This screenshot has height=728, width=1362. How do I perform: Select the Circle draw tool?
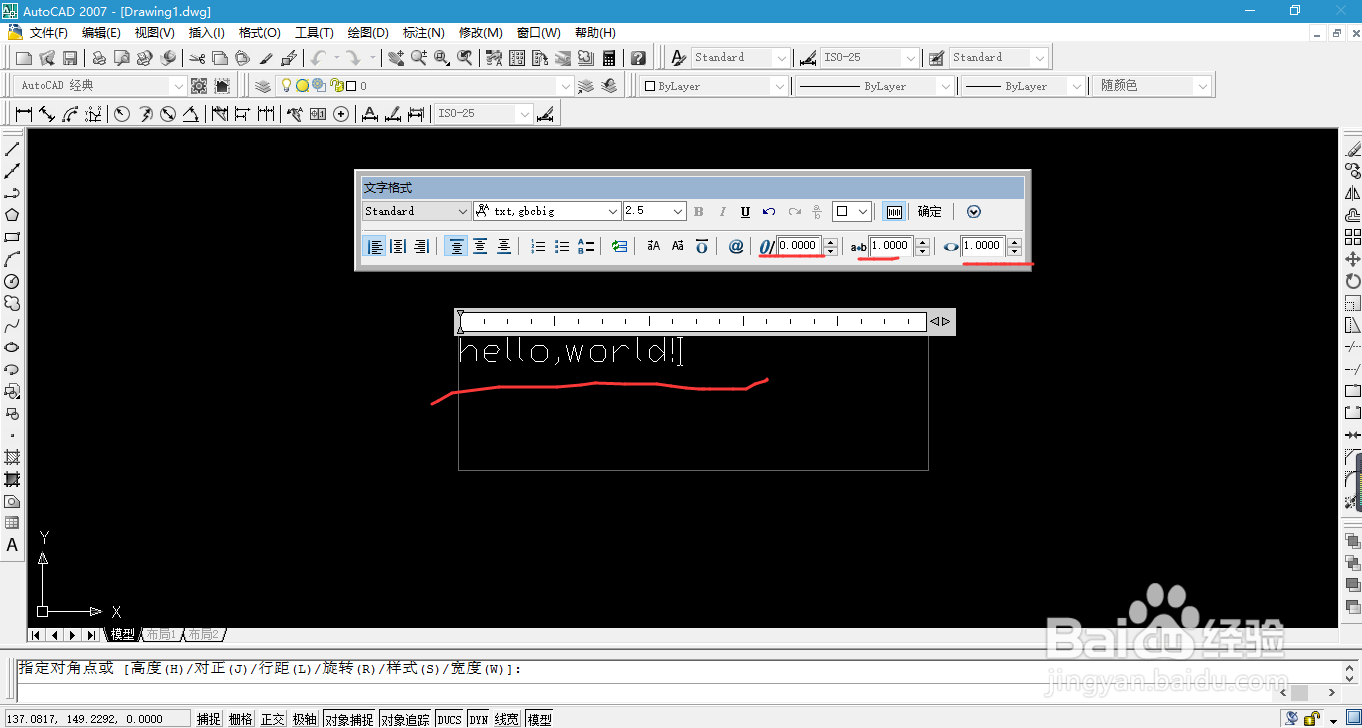pos(12,281)
